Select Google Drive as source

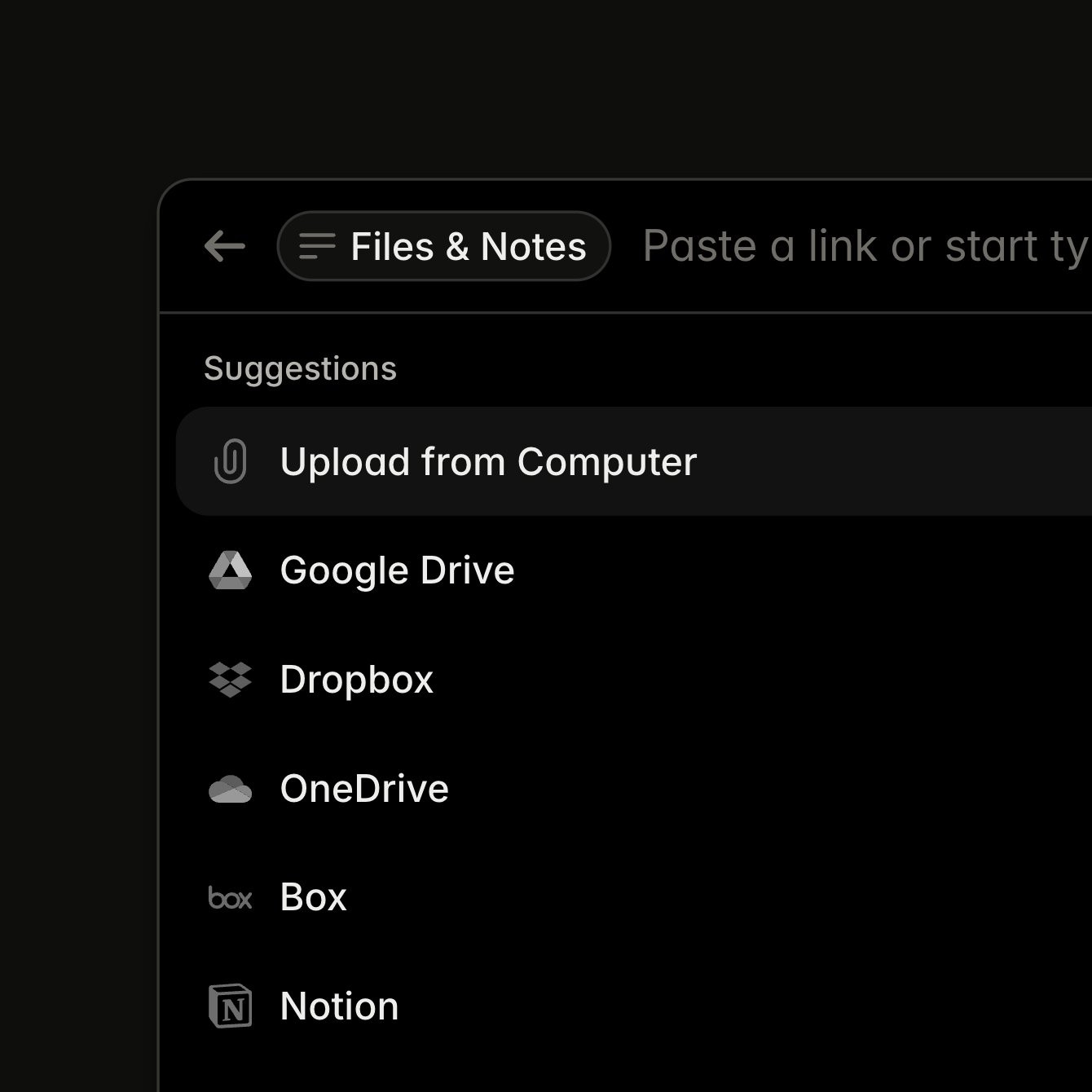[634, 570]
